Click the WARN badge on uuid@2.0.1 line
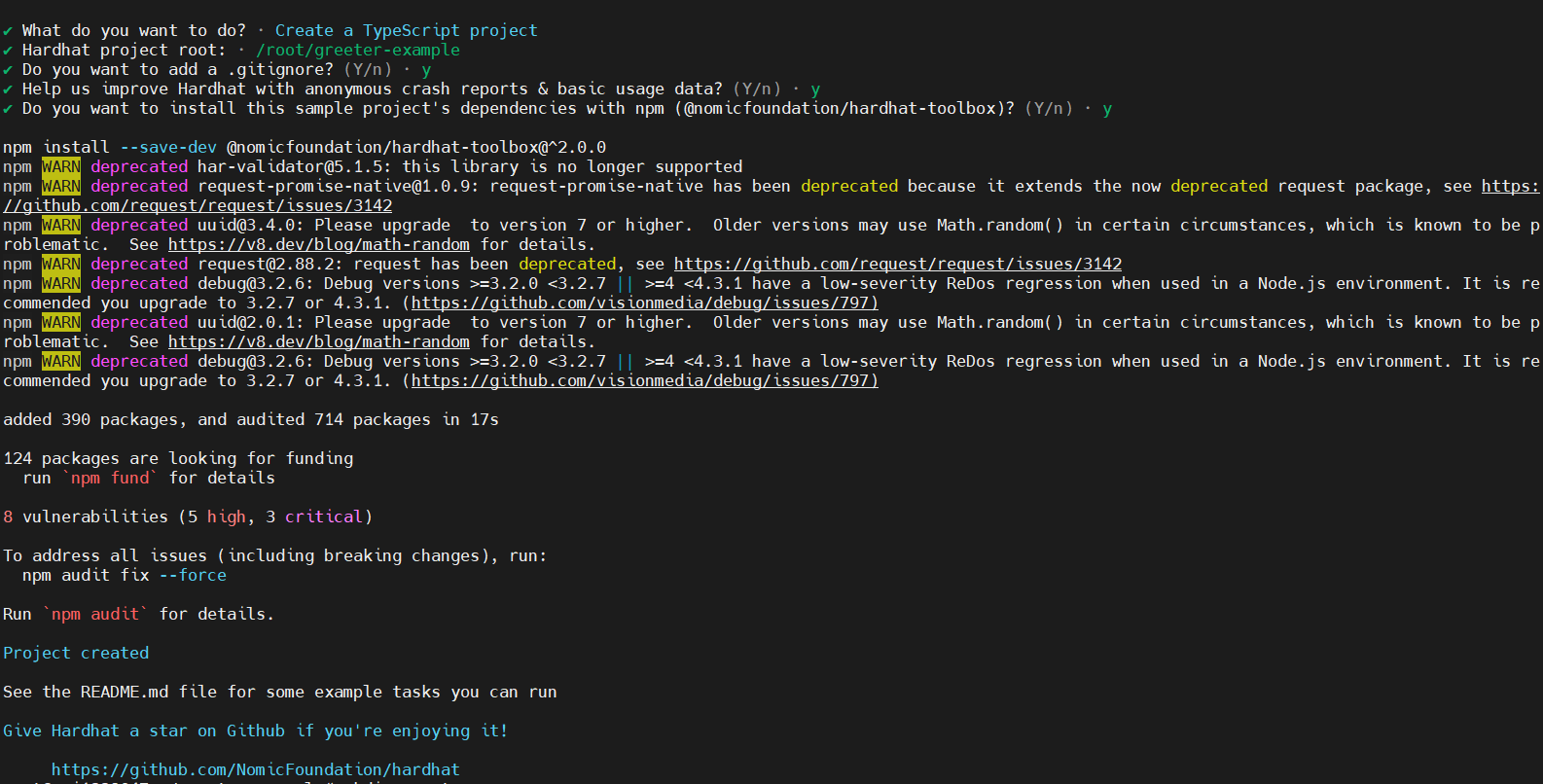The height and width of the screenshot is (784, 1543). (61, 322)
